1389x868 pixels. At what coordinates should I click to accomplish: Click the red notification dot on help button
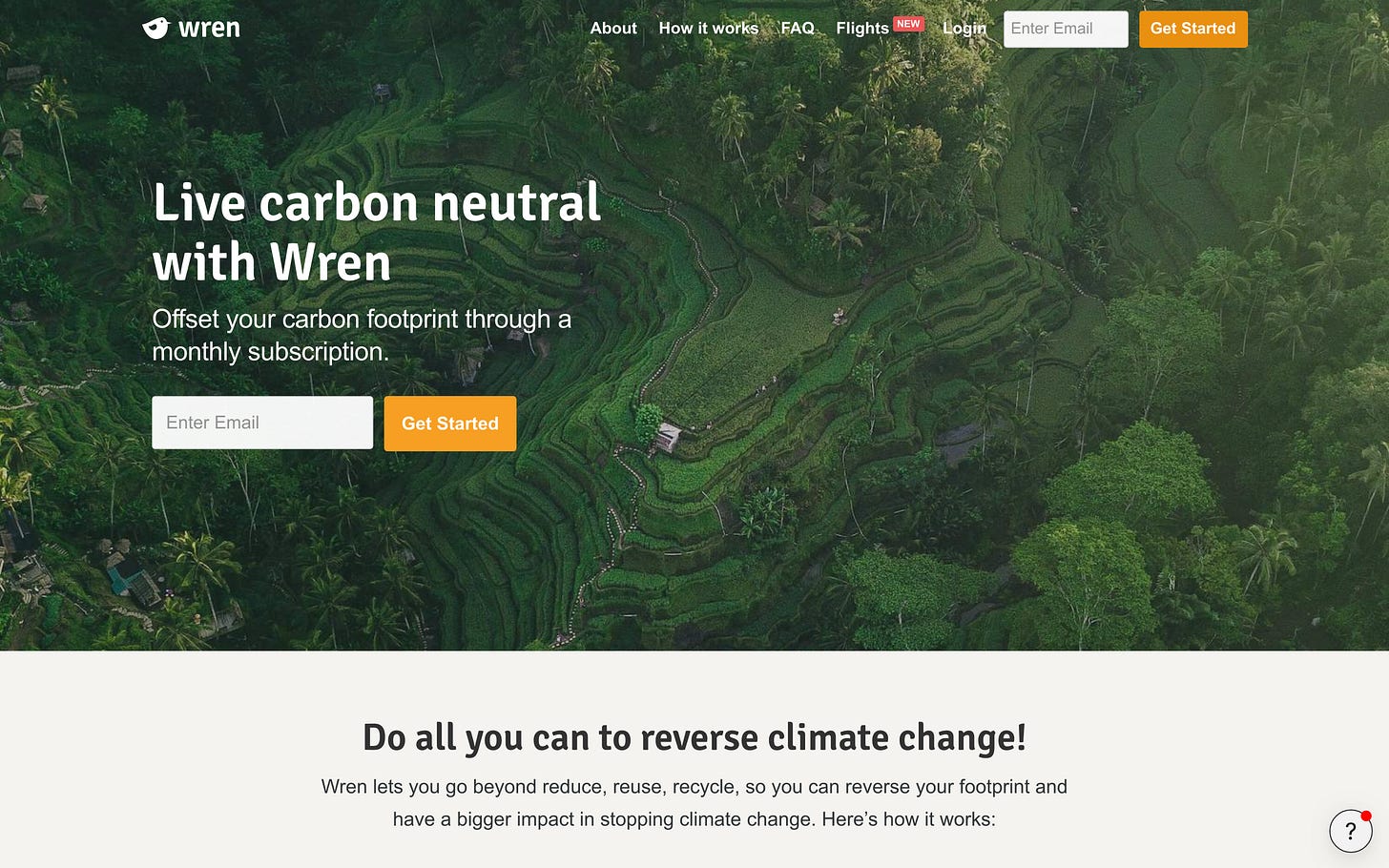(x=1366, y=816)
